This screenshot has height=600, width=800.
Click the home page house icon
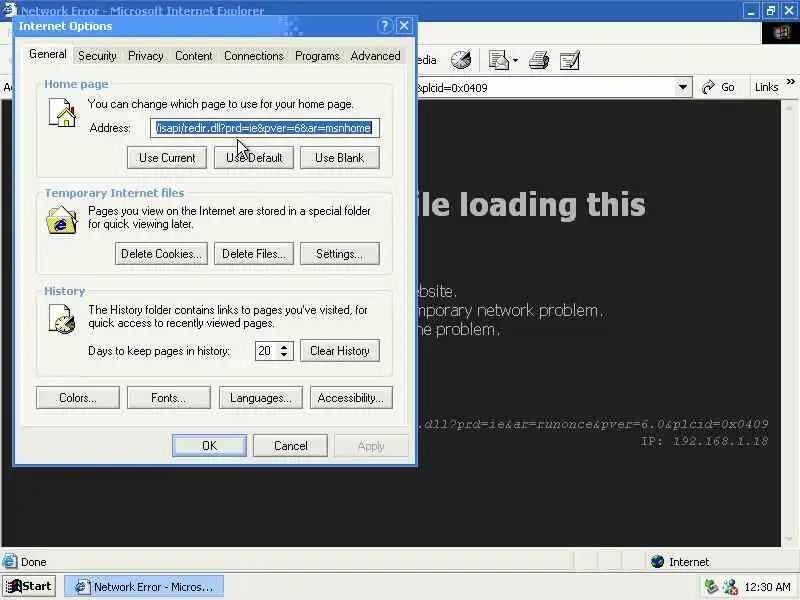[62, 112]
